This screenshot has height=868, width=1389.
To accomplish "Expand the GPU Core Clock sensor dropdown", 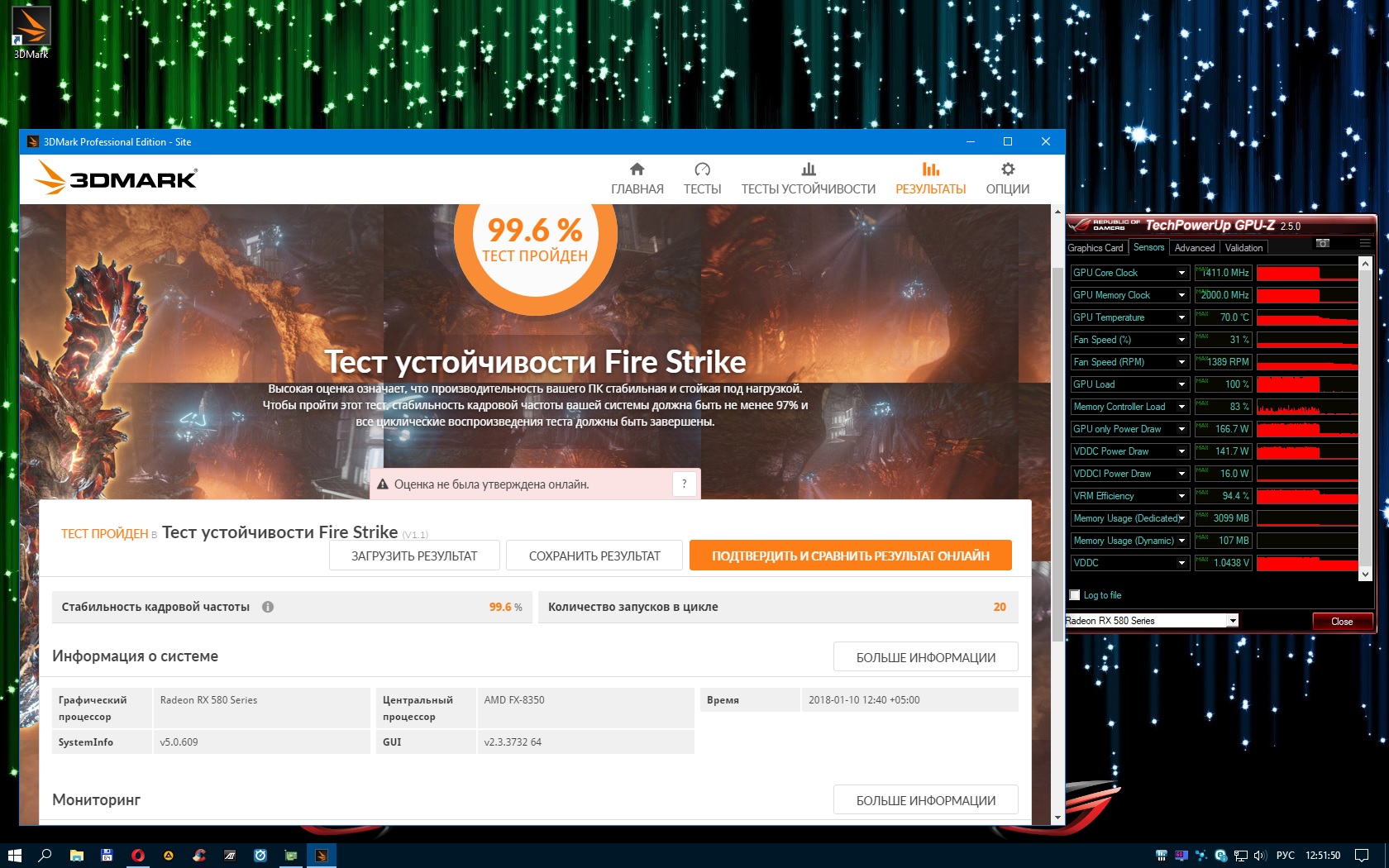I will 1181,273.
